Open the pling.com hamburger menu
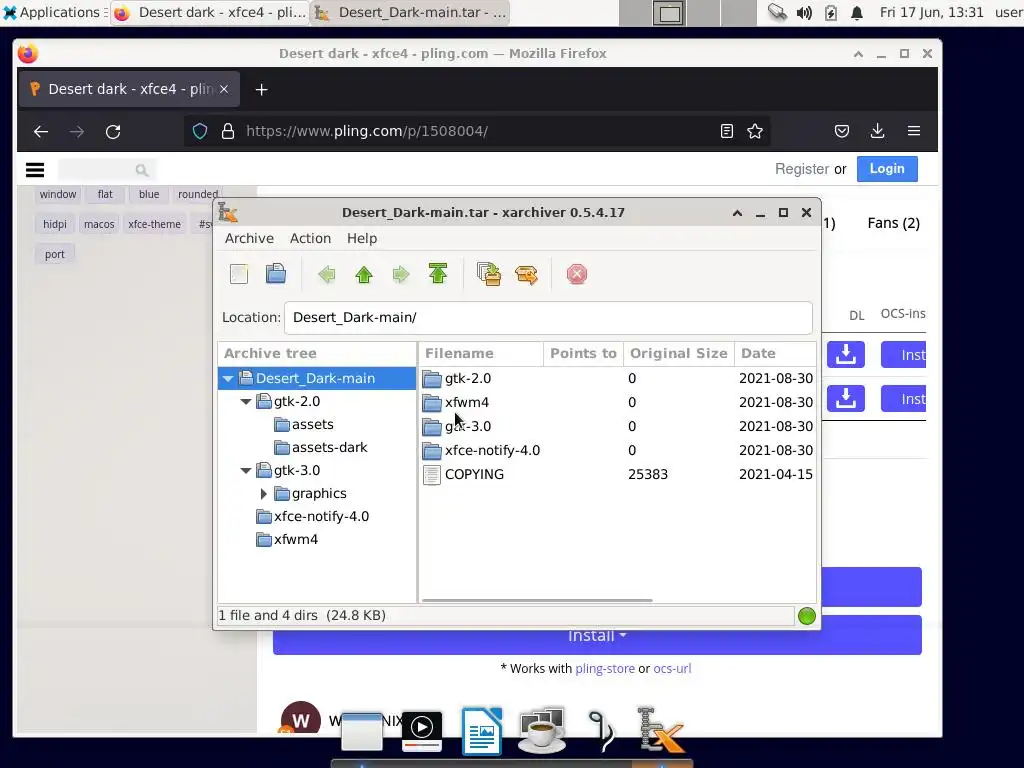The height and width of the screenshot is (768, 1024). [x=35, y=170]
